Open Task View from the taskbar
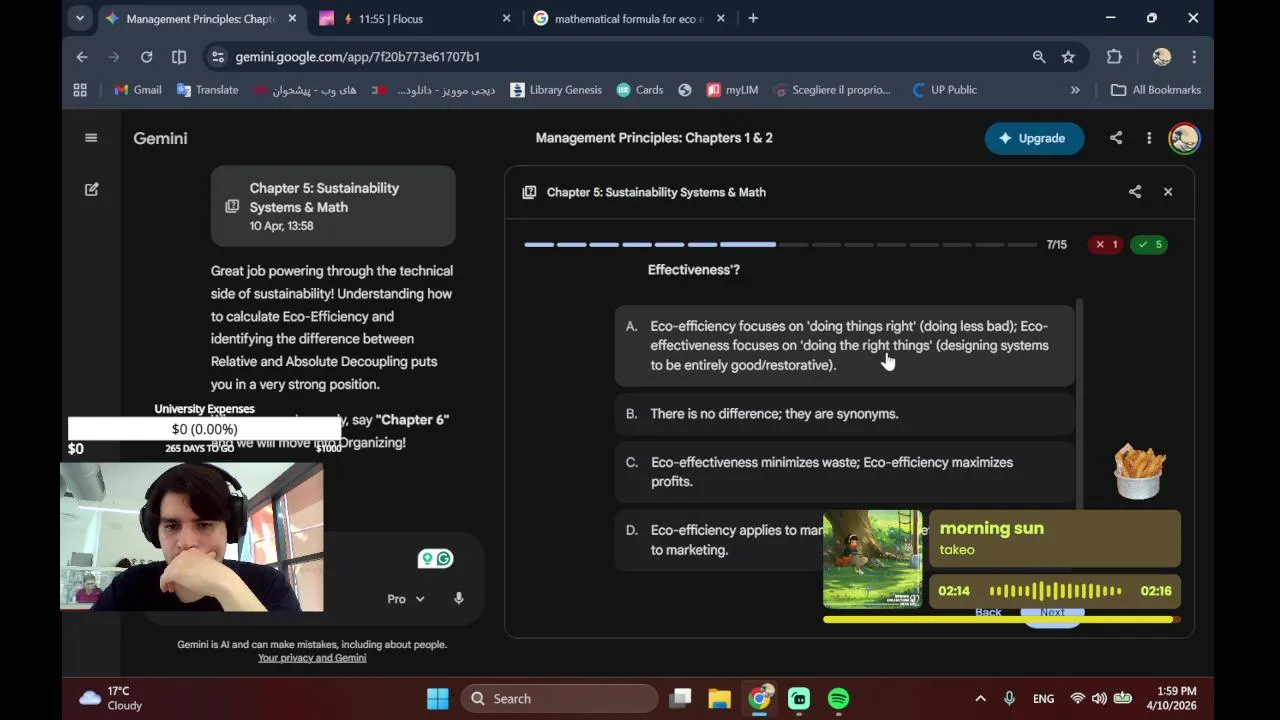Viewport: 1280px width, 720px height. pyautogui.click(x=680, y=699)
